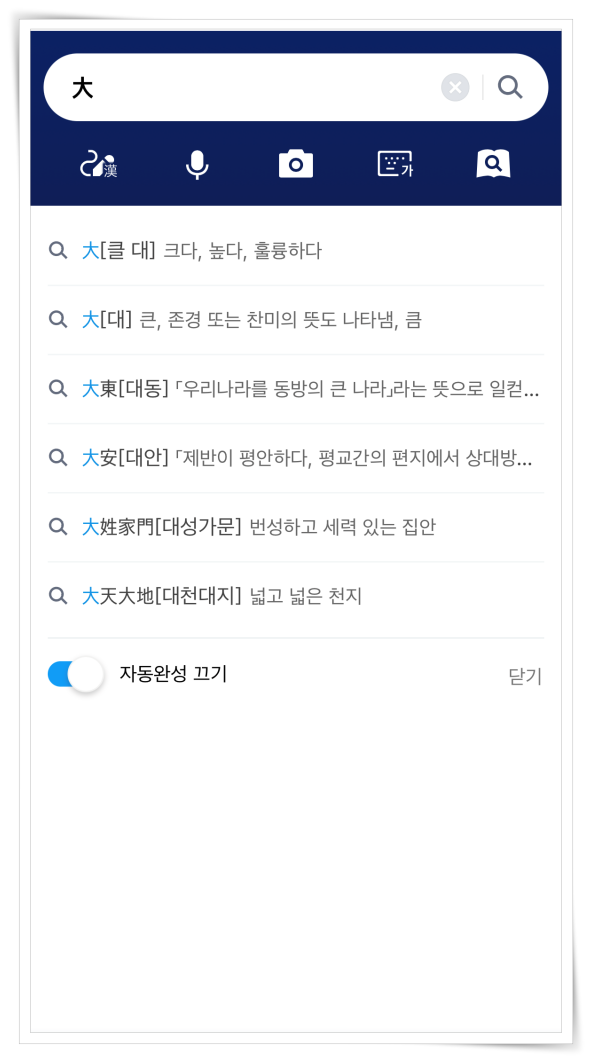Click the magnifier icon beside 大[클 대]
The image size is (592, 1063).
[58, 251]
